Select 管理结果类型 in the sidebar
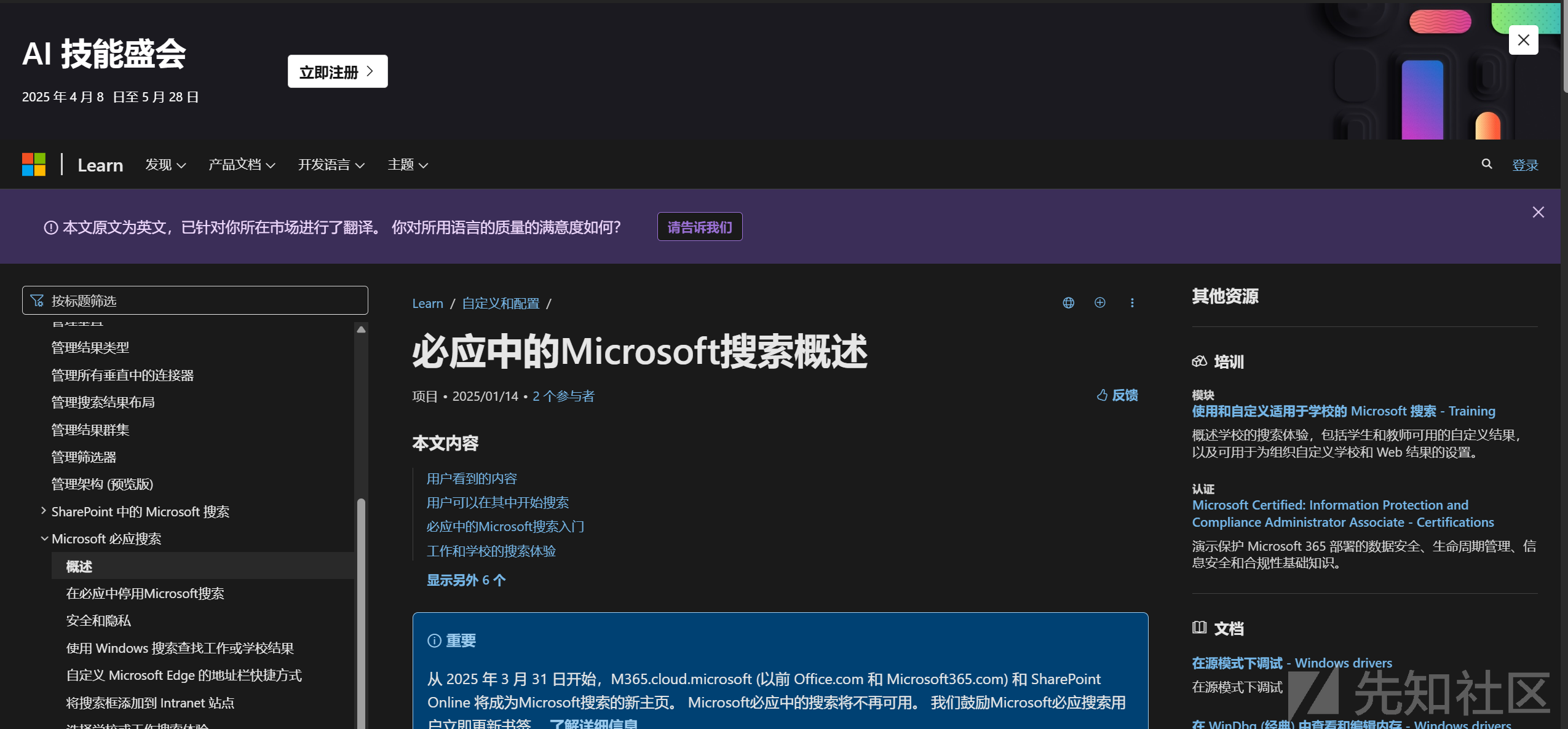 coord(90,348)
